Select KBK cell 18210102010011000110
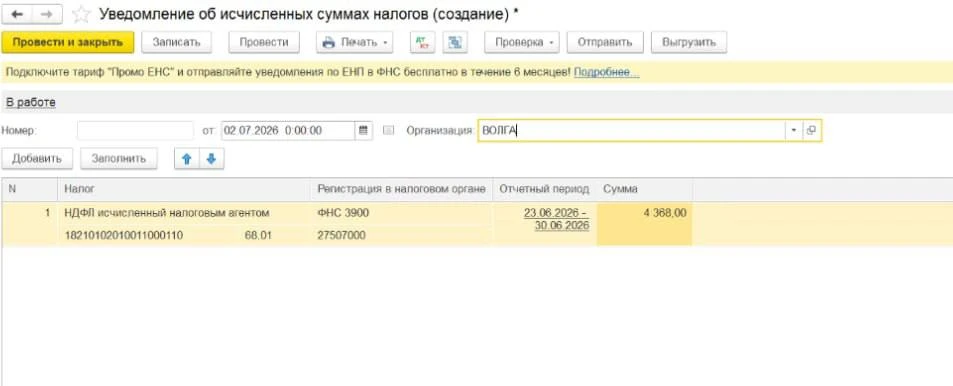The image size is (953, 386). click(x=124, y=235)
